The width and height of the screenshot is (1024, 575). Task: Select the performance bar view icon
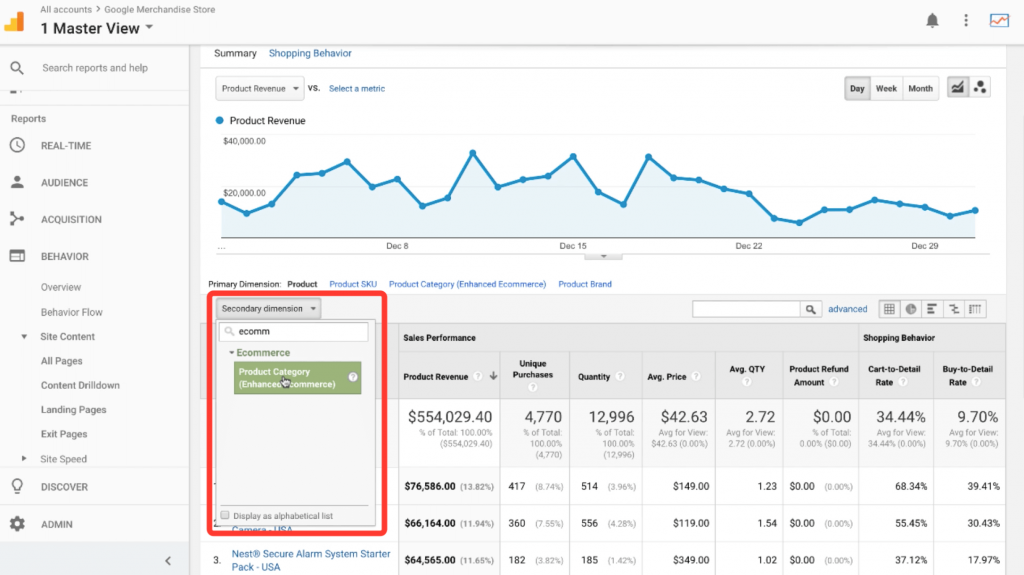pyautogui.click(x=932, y=309)
